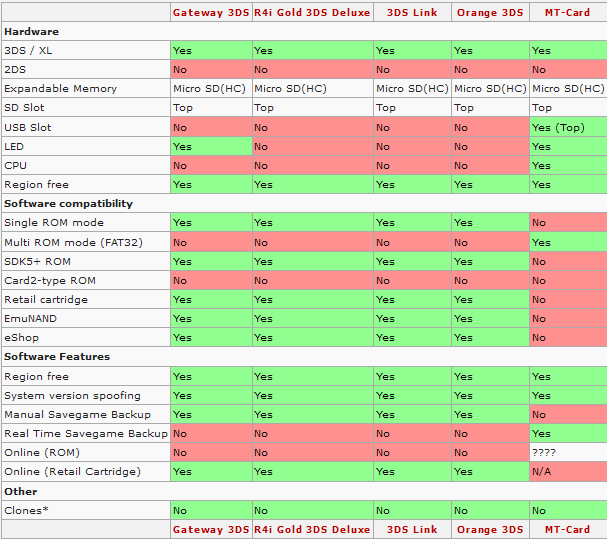Click MT-Card 'No' in Single ROM mode row

coord(568,223)
